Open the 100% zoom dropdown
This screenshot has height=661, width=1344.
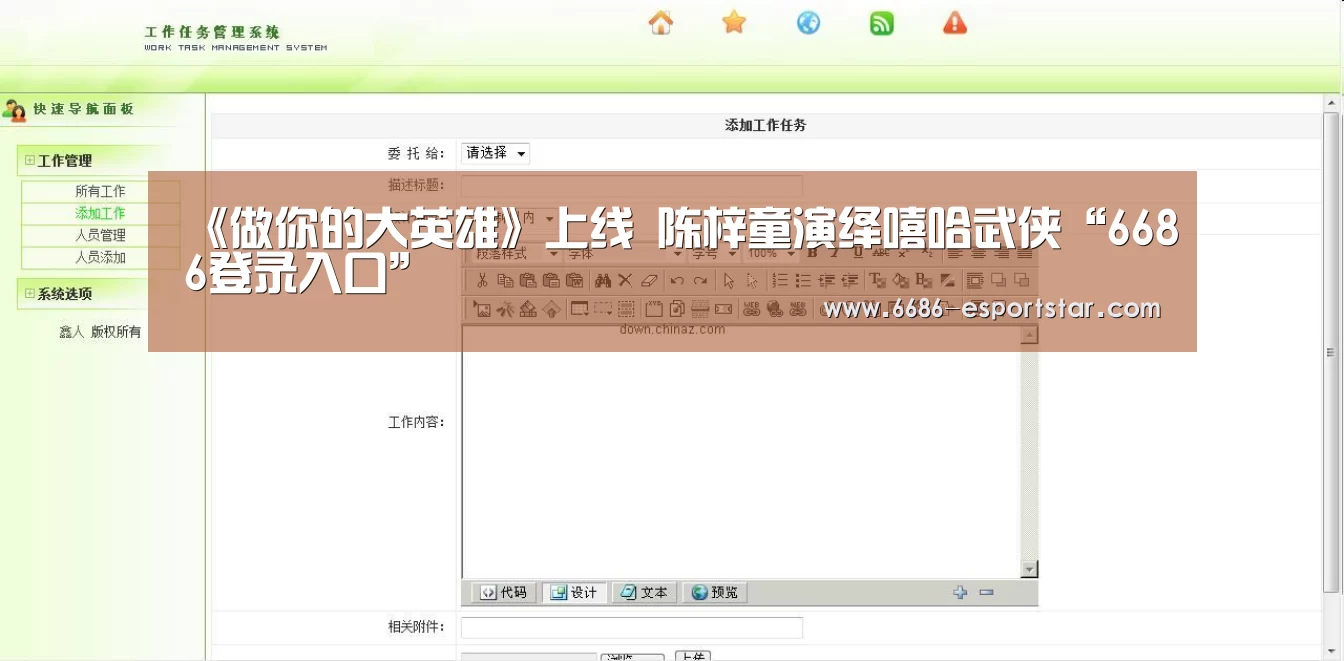click(x=771, y=253)
